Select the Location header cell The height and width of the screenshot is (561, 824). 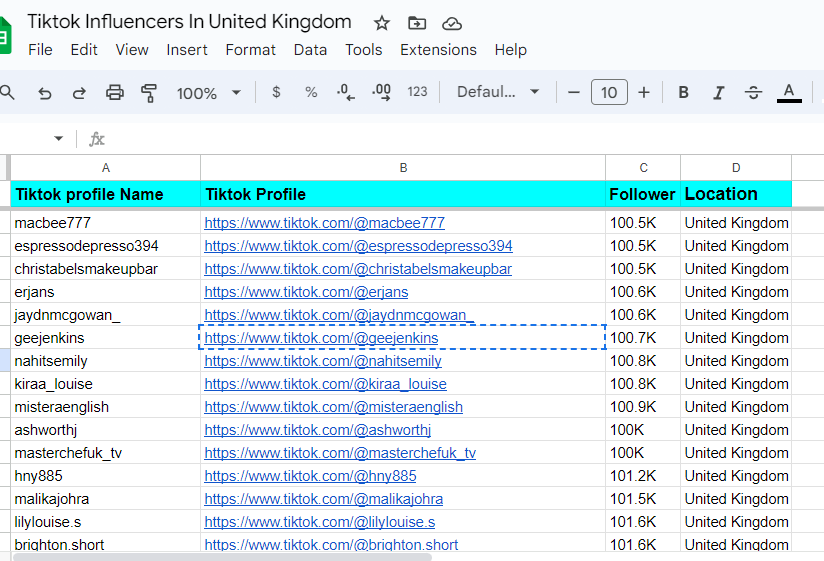736,194
